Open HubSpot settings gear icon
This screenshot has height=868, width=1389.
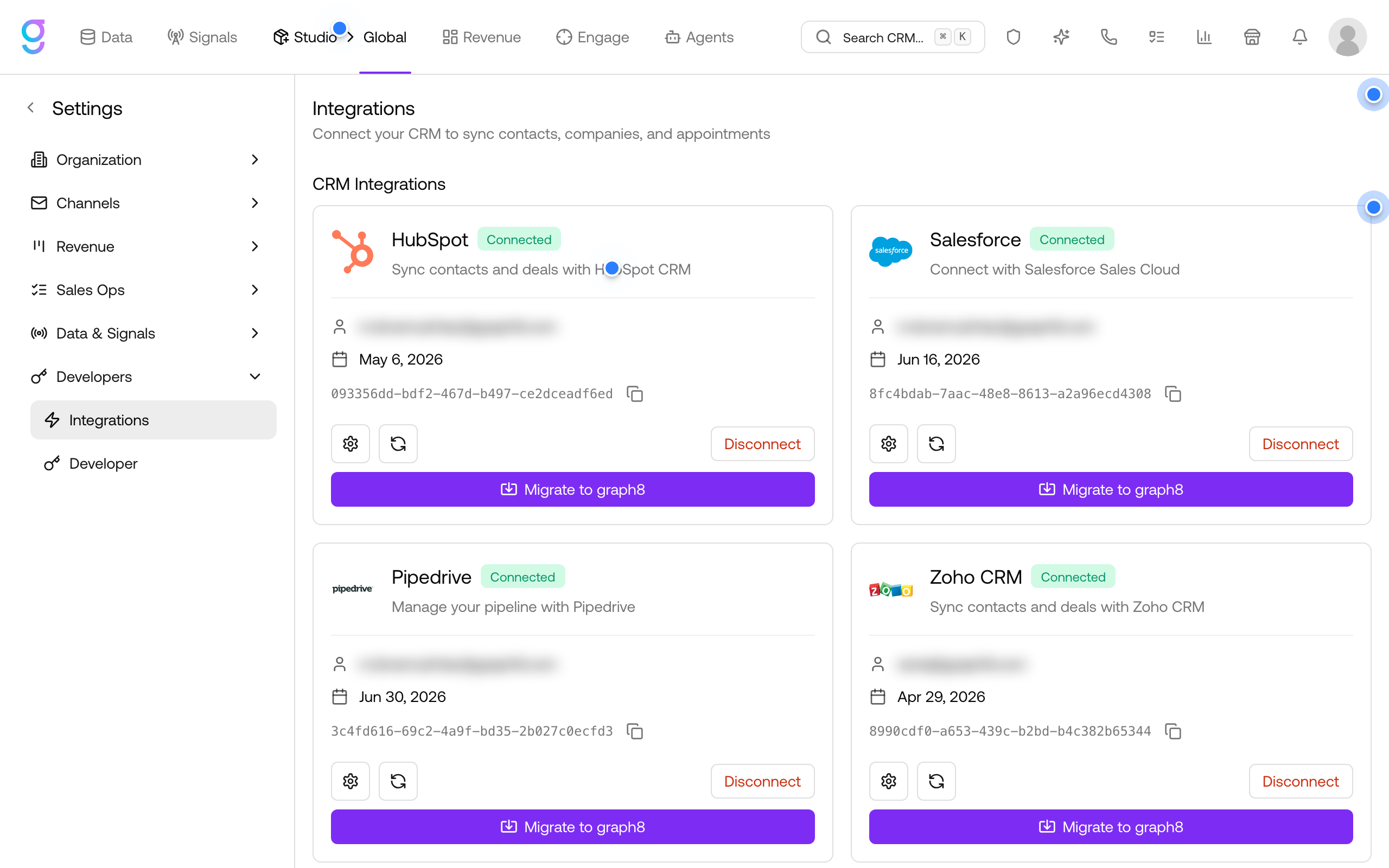pyautogui.click(x=351, y=443)
